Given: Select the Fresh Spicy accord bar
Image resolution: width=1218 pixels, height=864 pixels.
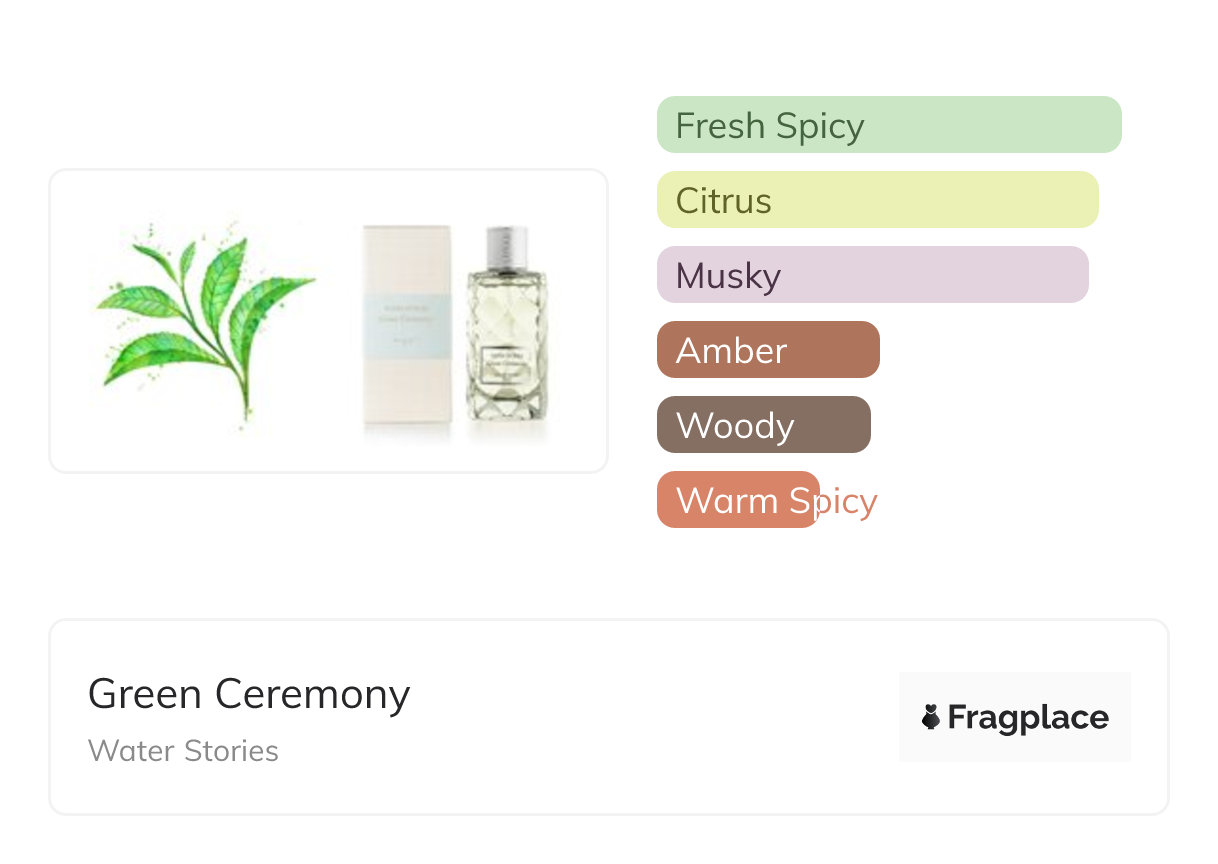Looking at the screenshot, I should pos(888,125).
